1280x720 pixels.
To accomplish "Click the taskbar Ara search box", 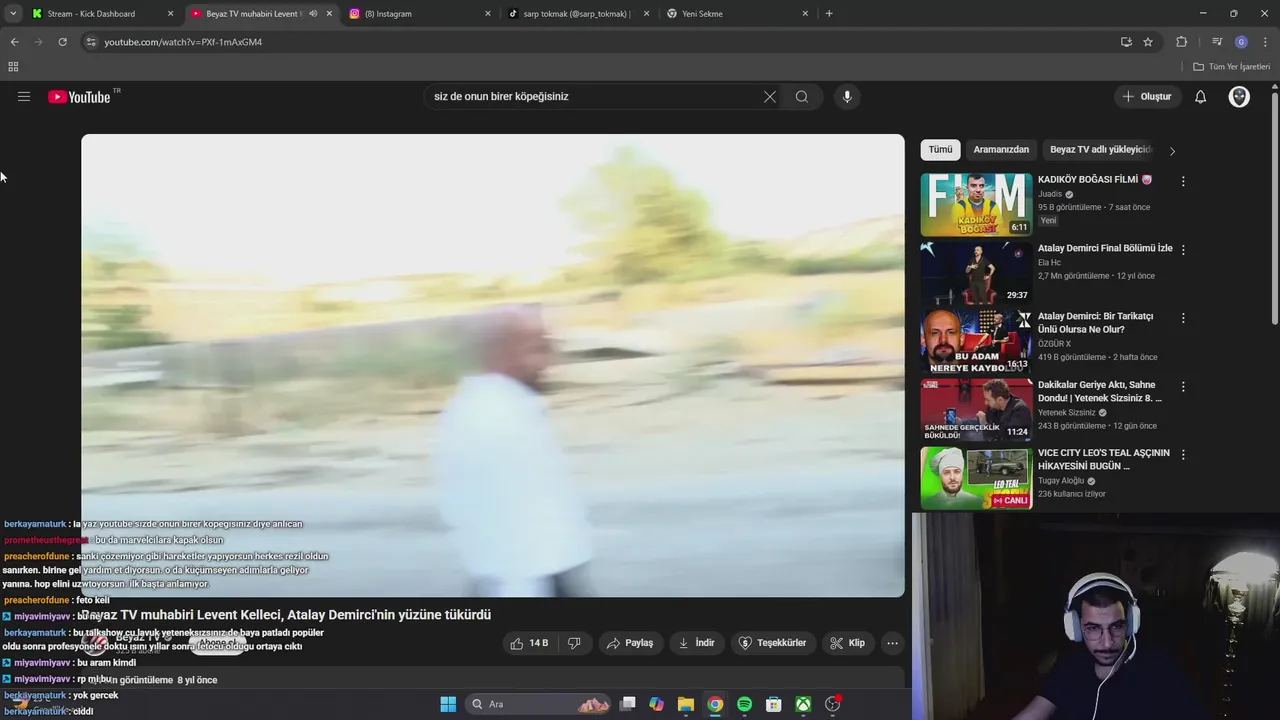I will tap(539, 704).
